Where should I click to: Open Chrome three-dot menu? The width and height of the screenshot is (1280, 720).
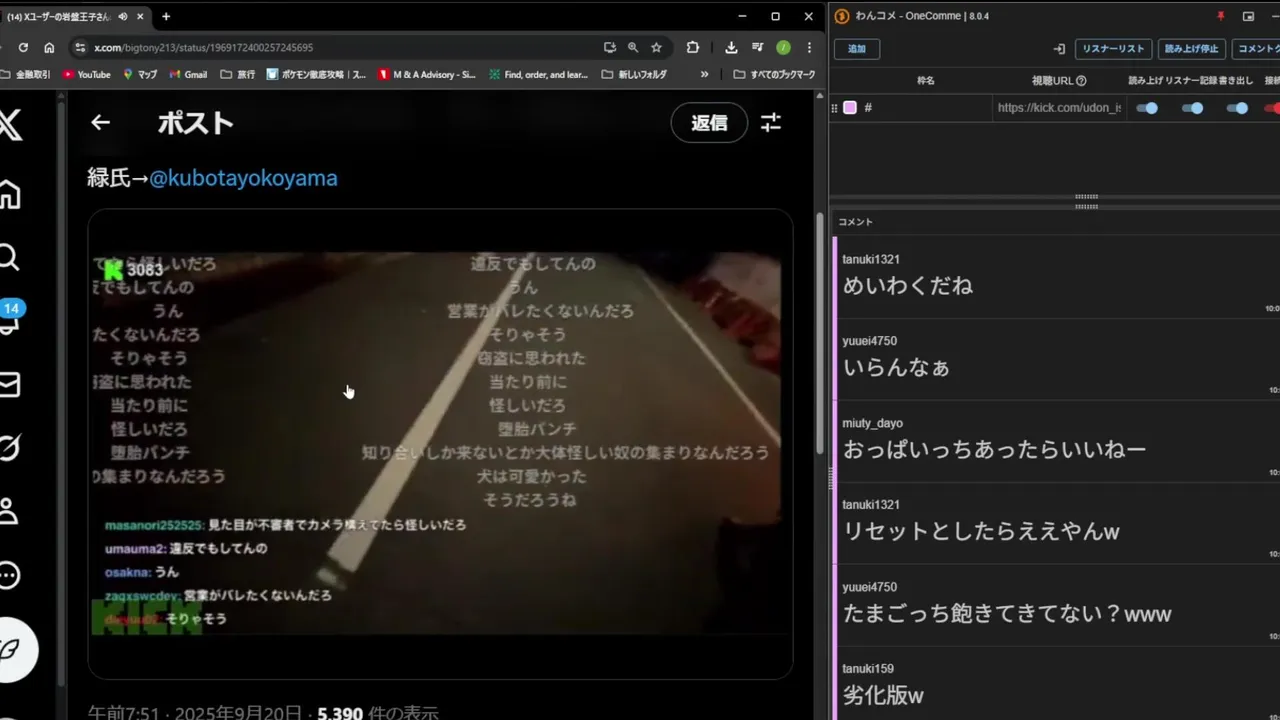[809, 47]
